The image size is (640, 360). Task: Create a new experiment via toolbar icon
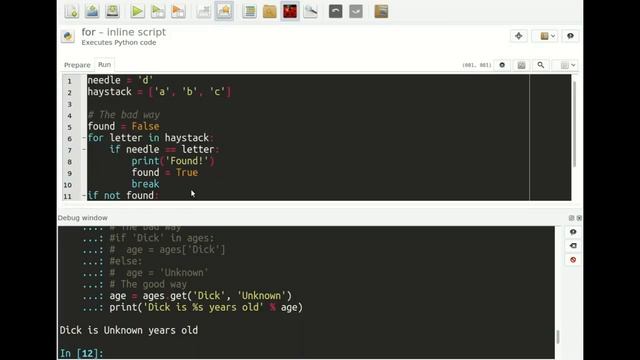coord(72,11)
